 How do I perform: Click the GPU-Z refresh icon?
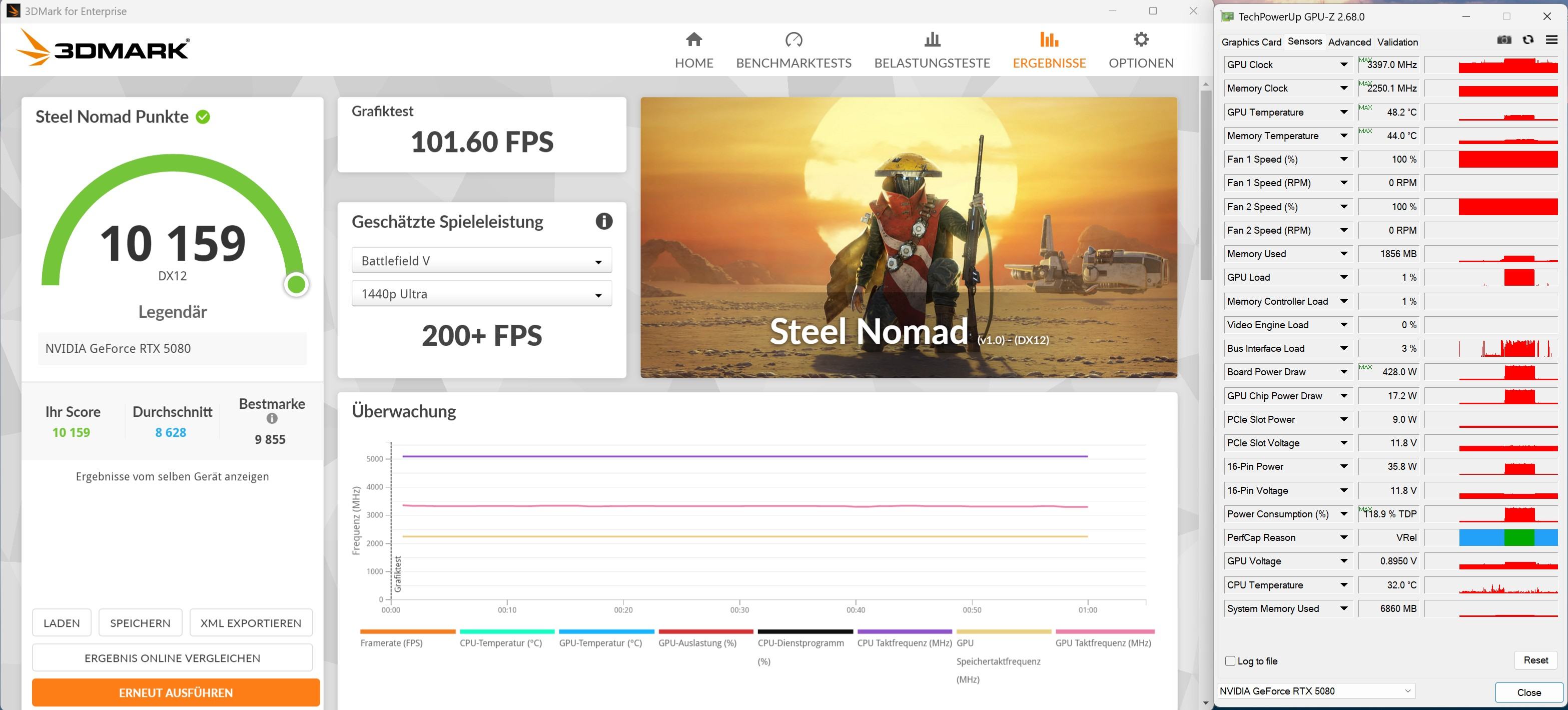[1528, 40]
